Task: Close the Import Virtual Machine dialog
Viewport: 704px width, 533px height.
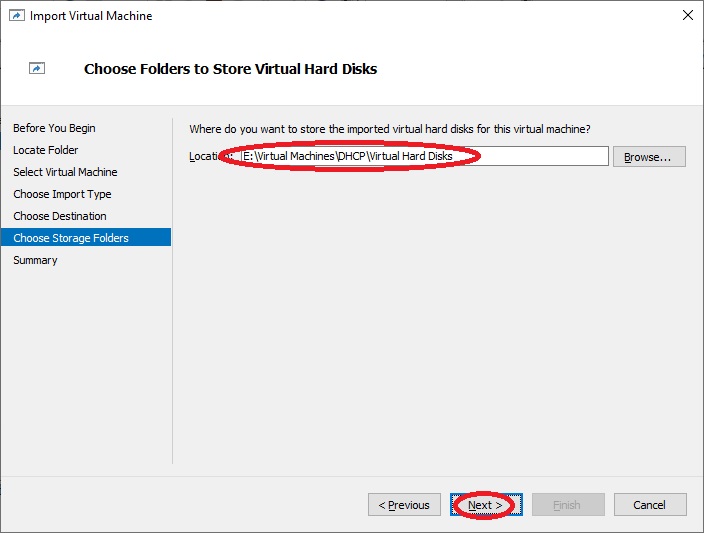Action: (687, 15)
